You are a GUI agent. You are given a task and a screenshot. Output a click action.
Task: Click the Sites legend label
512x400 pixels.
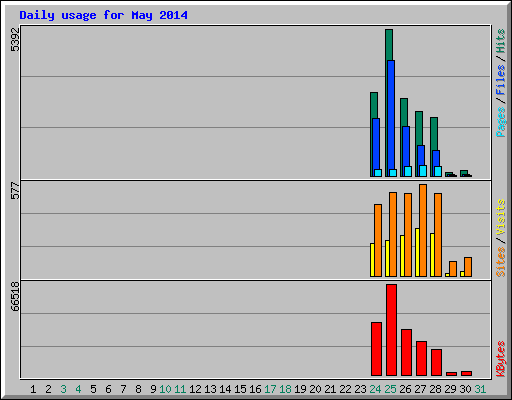click(501, 262)
